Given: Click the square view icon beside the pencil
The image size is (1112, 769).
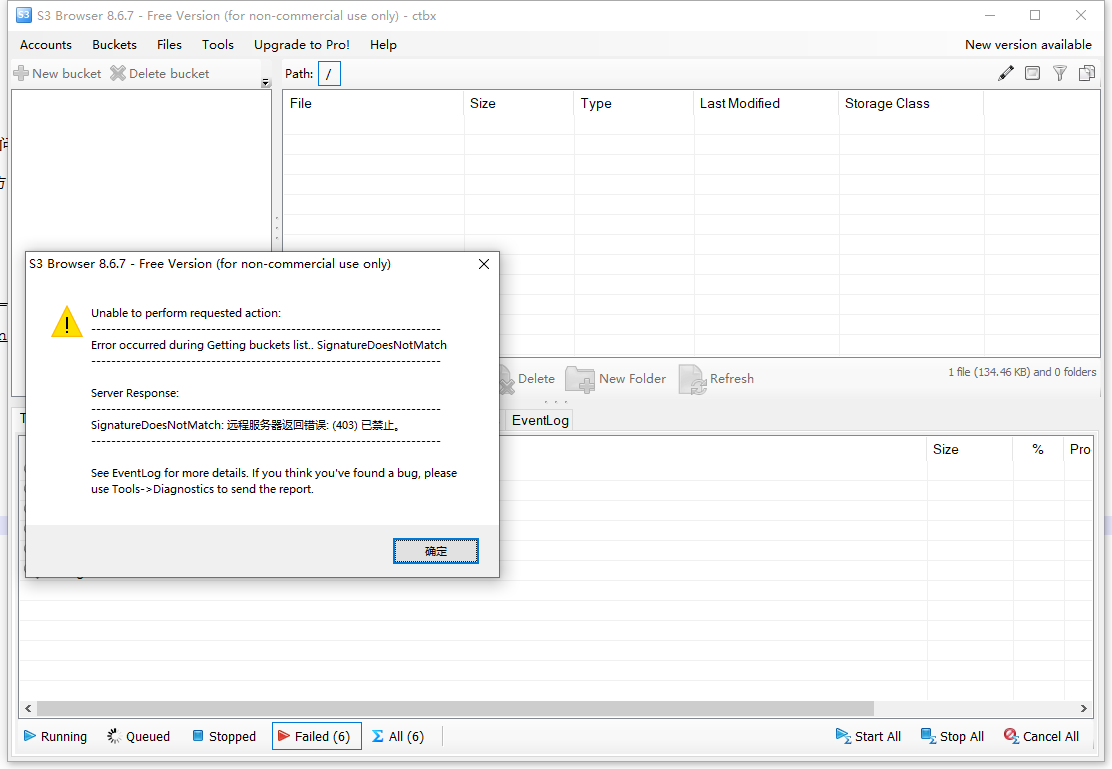Looking at the screenshot, I should 1033,73.
